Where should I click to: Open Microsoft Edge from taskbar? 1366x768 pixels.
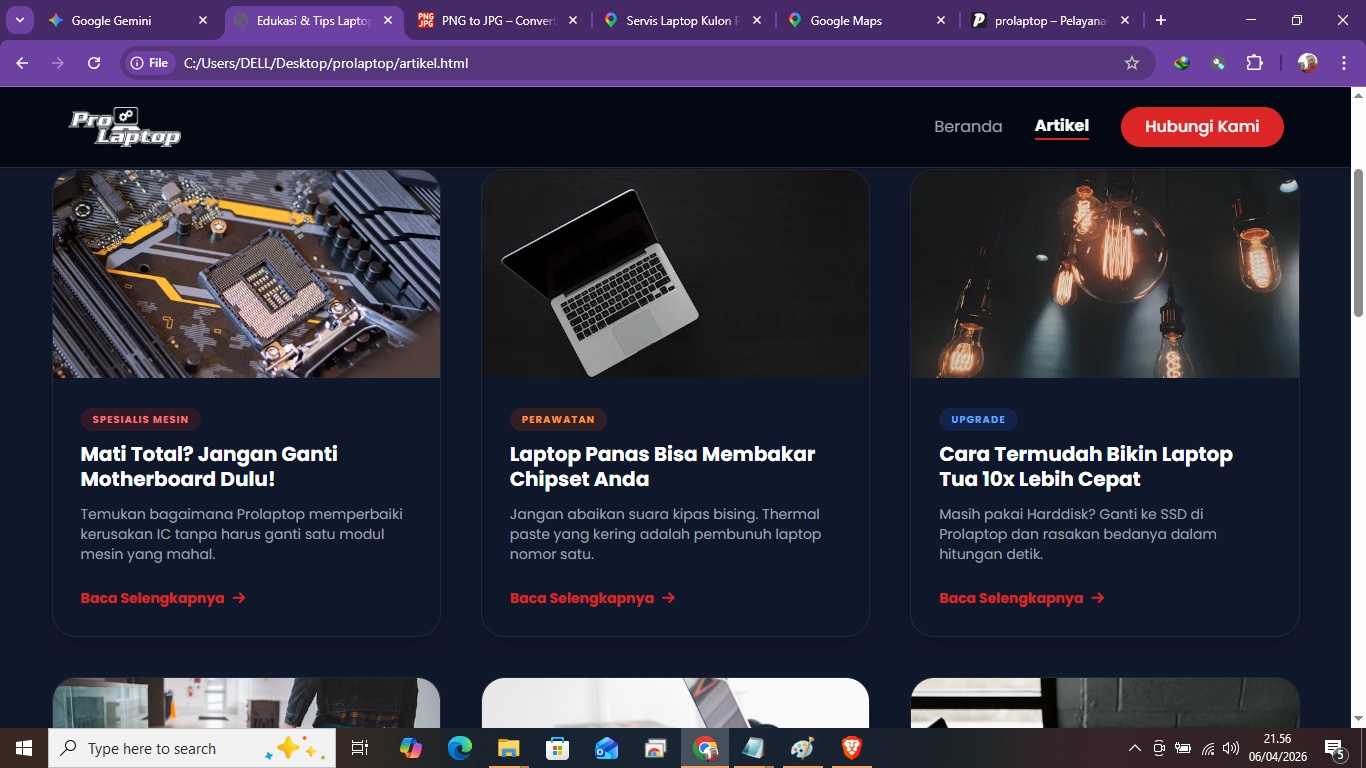click(x=460, y=748)
